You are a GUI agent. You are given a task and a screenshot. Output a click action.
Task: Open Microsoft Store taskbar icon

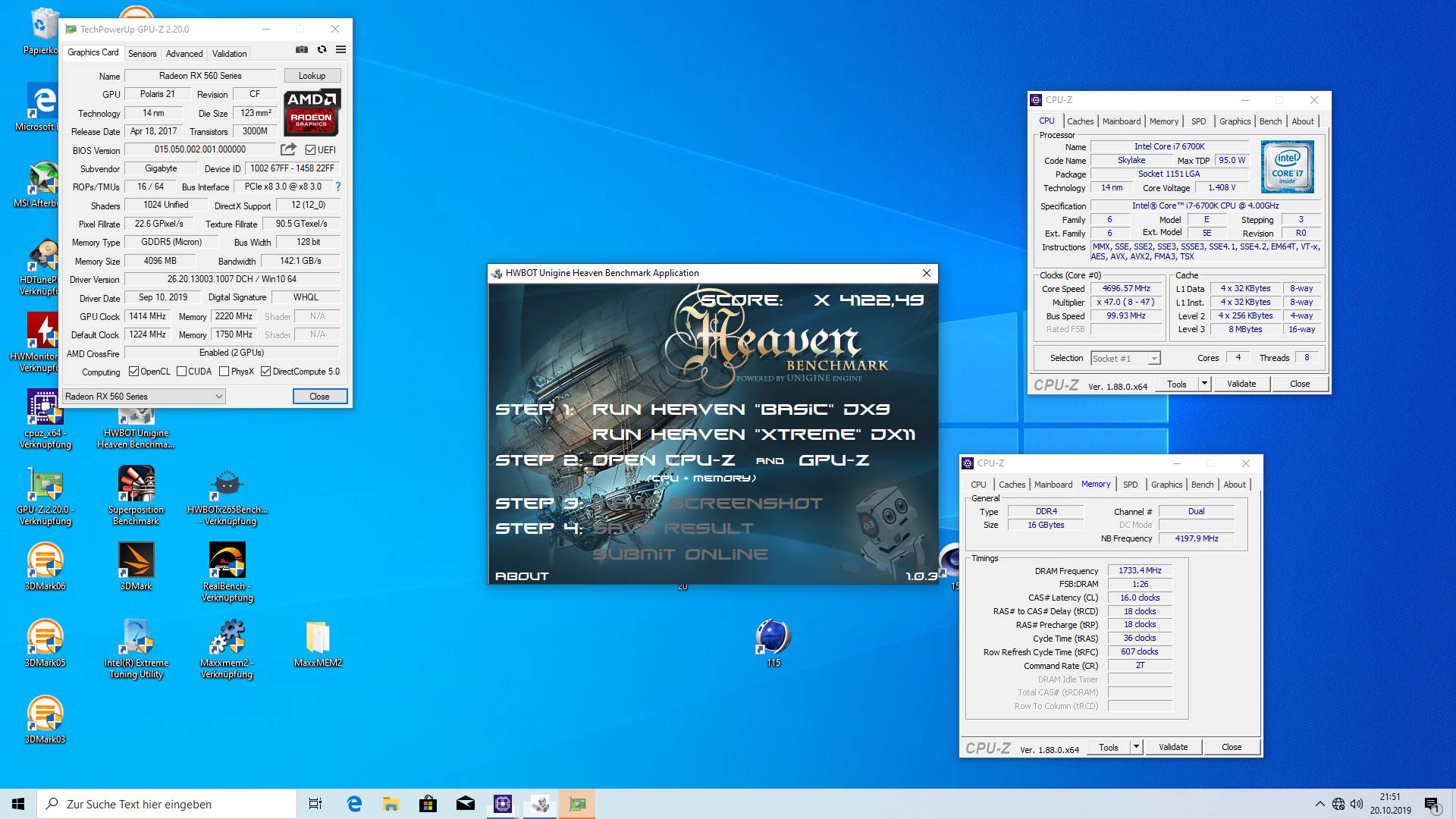[x=428, y=804]
